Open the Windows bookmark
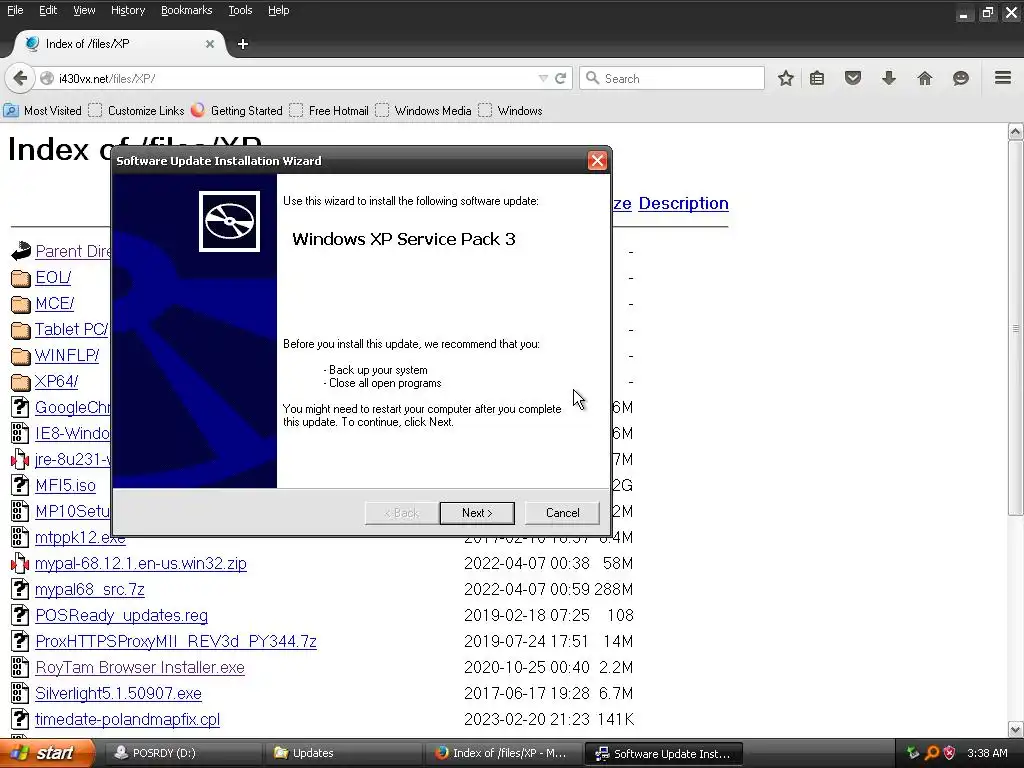This screenshot has height=768, width=1024. tap(511, 110)
